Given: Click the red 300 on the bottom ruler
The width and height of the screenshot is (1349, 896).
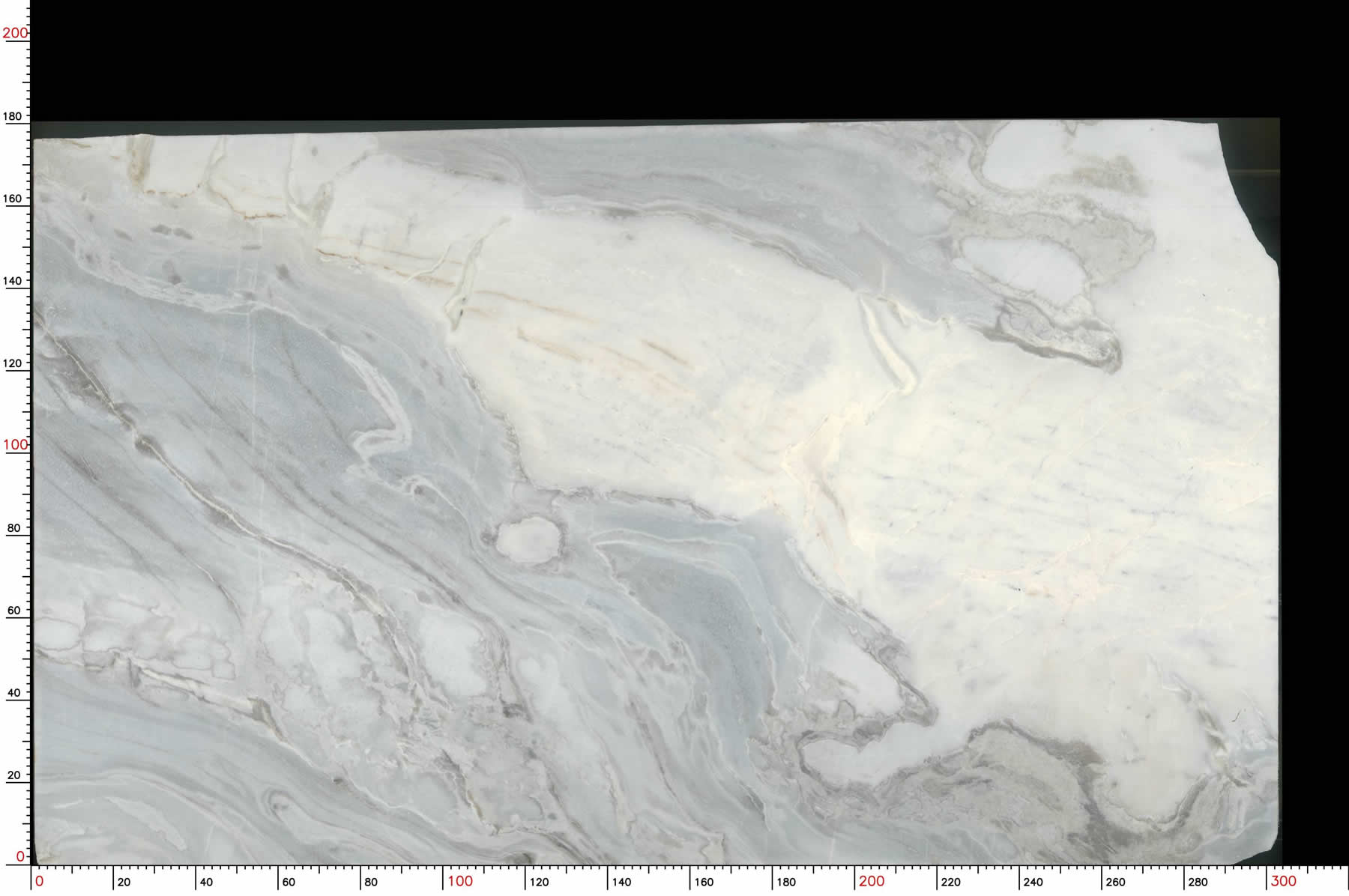Looking at the screenshot, I should [x=1282, y=881].
